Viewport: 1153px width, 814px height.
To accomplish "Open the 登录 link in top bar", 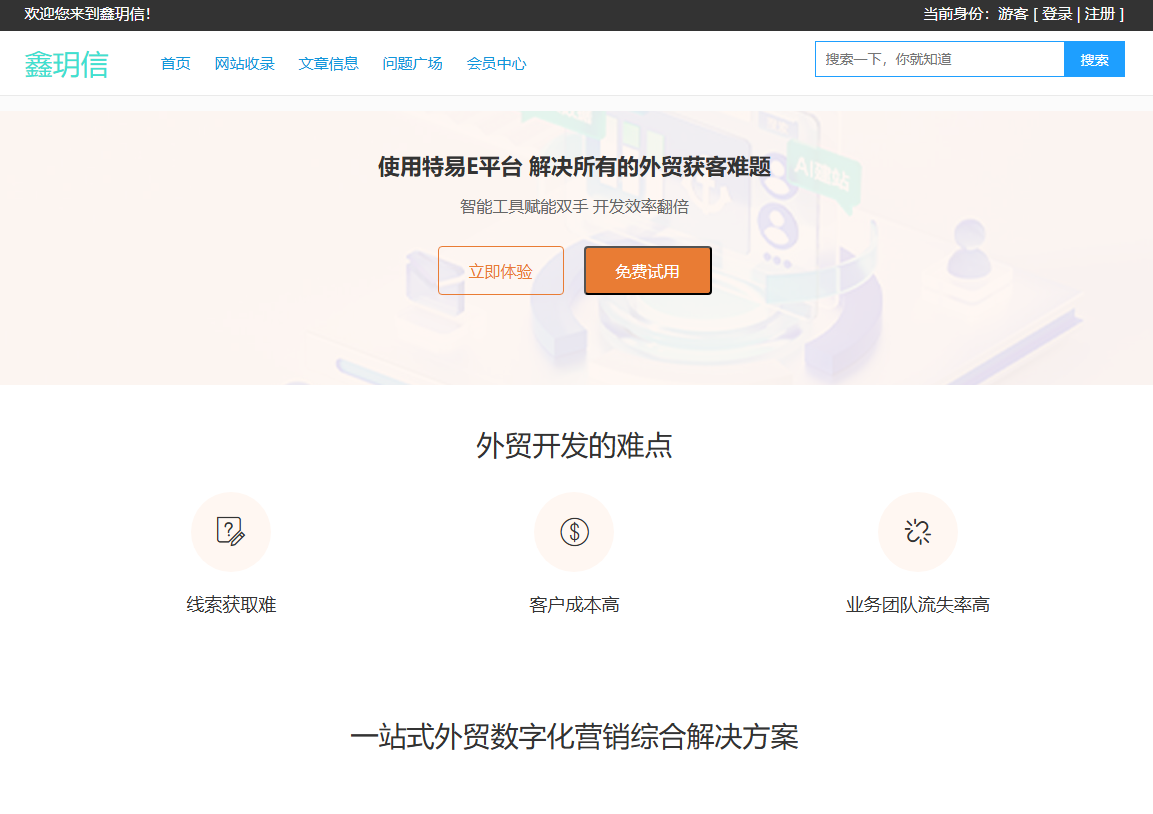I will 1057,14.
